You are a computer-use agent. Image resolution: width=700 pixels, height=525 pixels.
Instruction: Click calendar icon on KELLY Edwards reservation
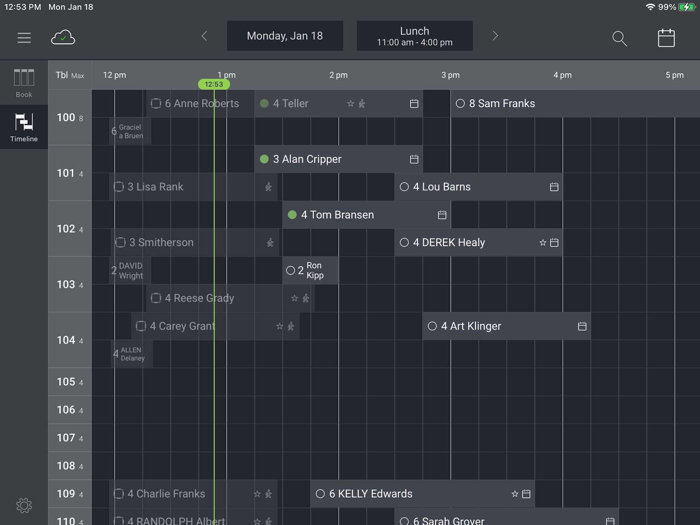pyautogui.click(x=526, y=494)
